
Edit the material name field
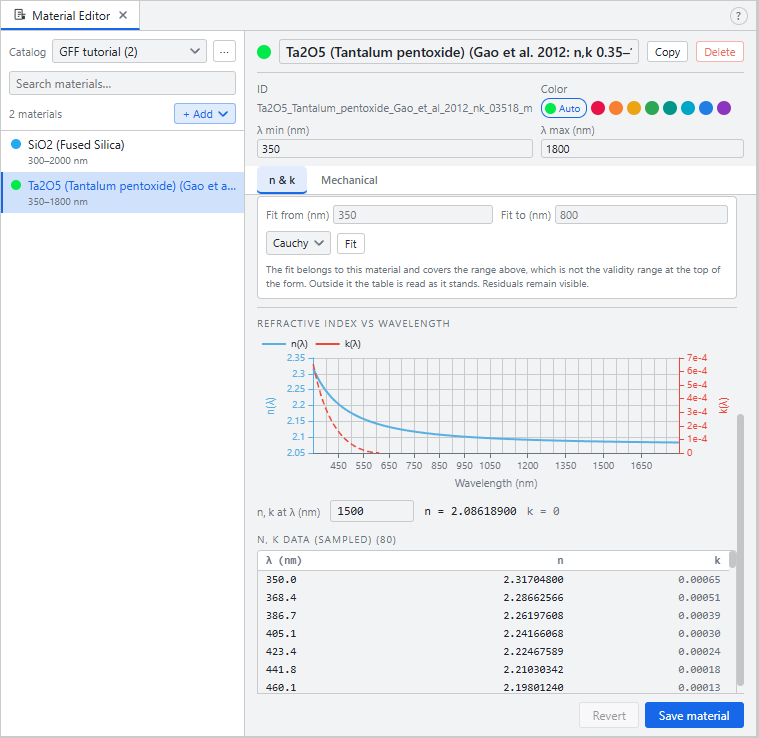point(458,52)
